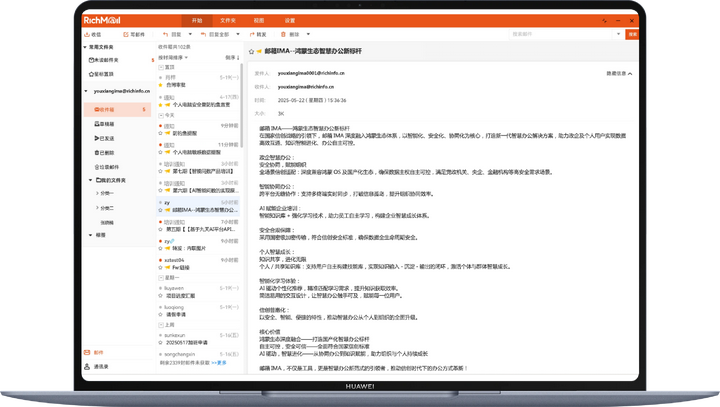The height and width of the screenshot is (407, 720).
Task: Collapse the youxiangima@richinfo.cn account tree
Action: (x=86, y=91)
